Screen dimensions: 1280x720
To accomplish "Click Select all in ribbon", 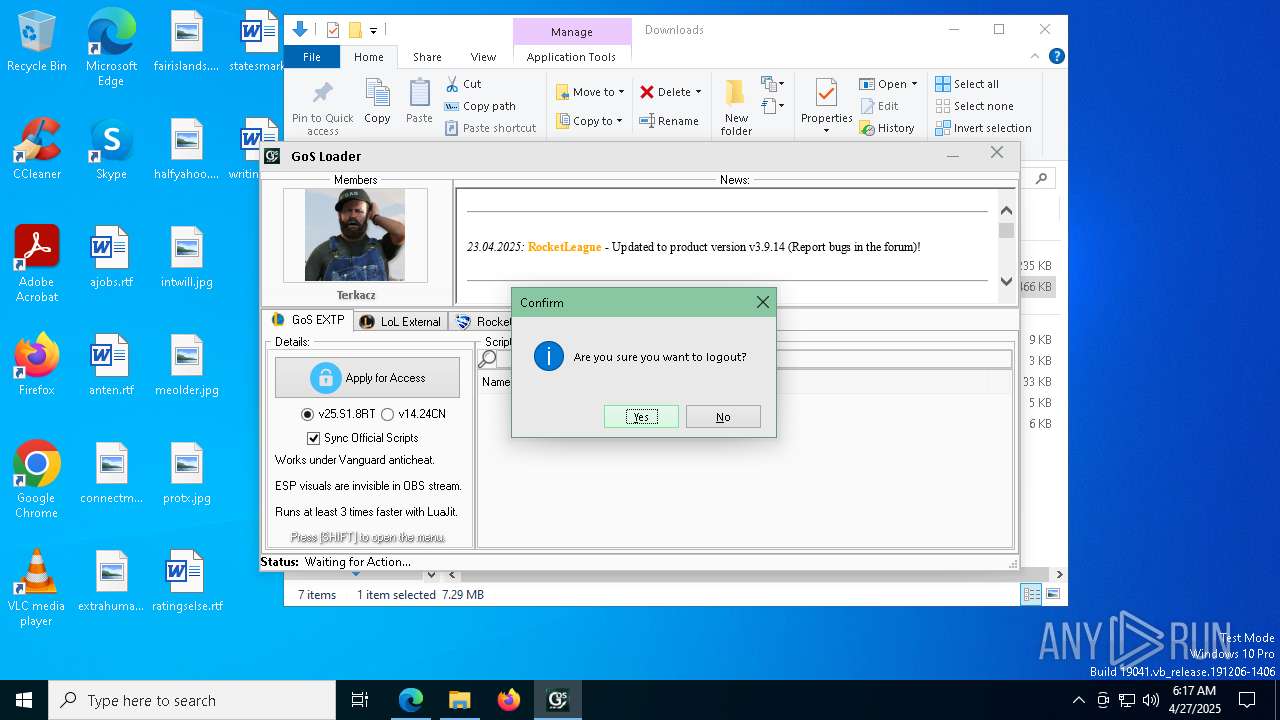I will [967, 84].
